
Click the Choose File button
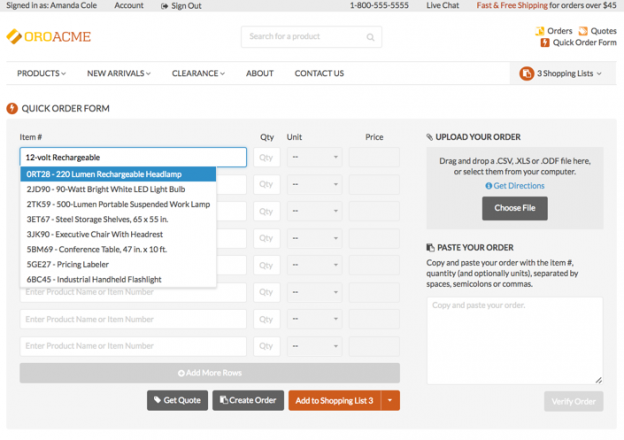[x=515, y=208]
